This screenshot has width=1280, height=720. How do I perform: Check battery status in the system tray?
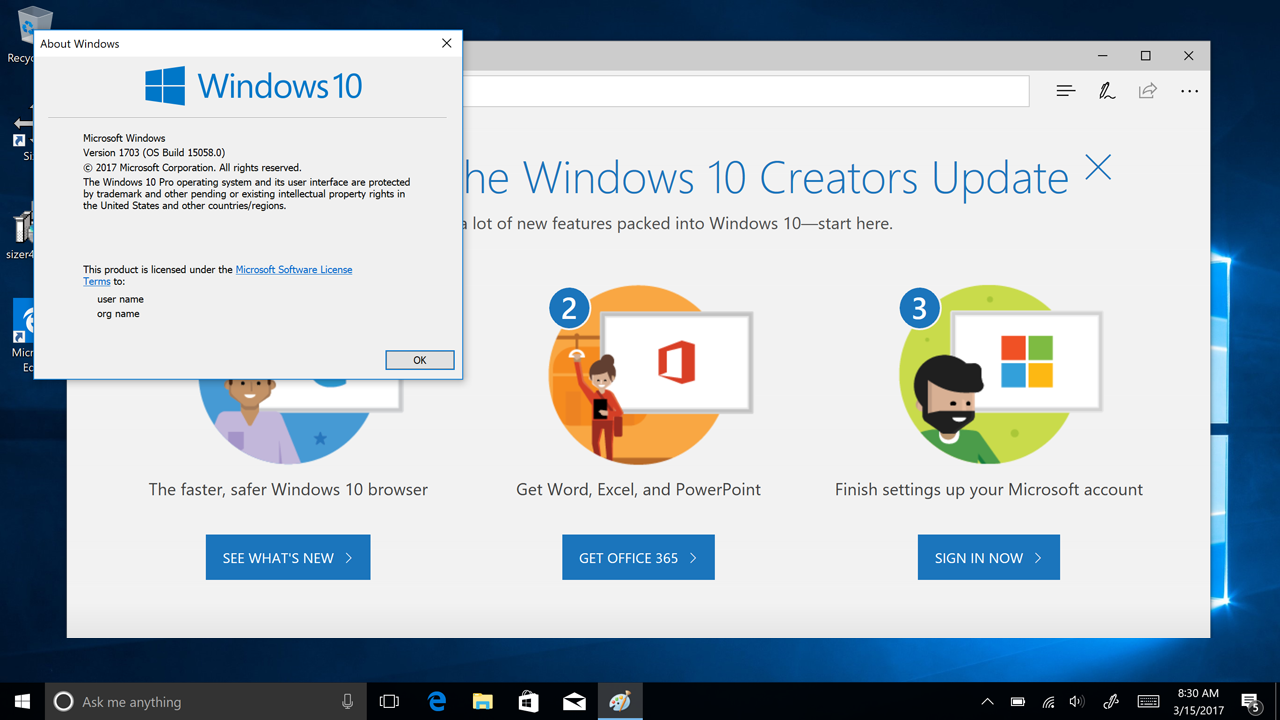coord(1017,701)
